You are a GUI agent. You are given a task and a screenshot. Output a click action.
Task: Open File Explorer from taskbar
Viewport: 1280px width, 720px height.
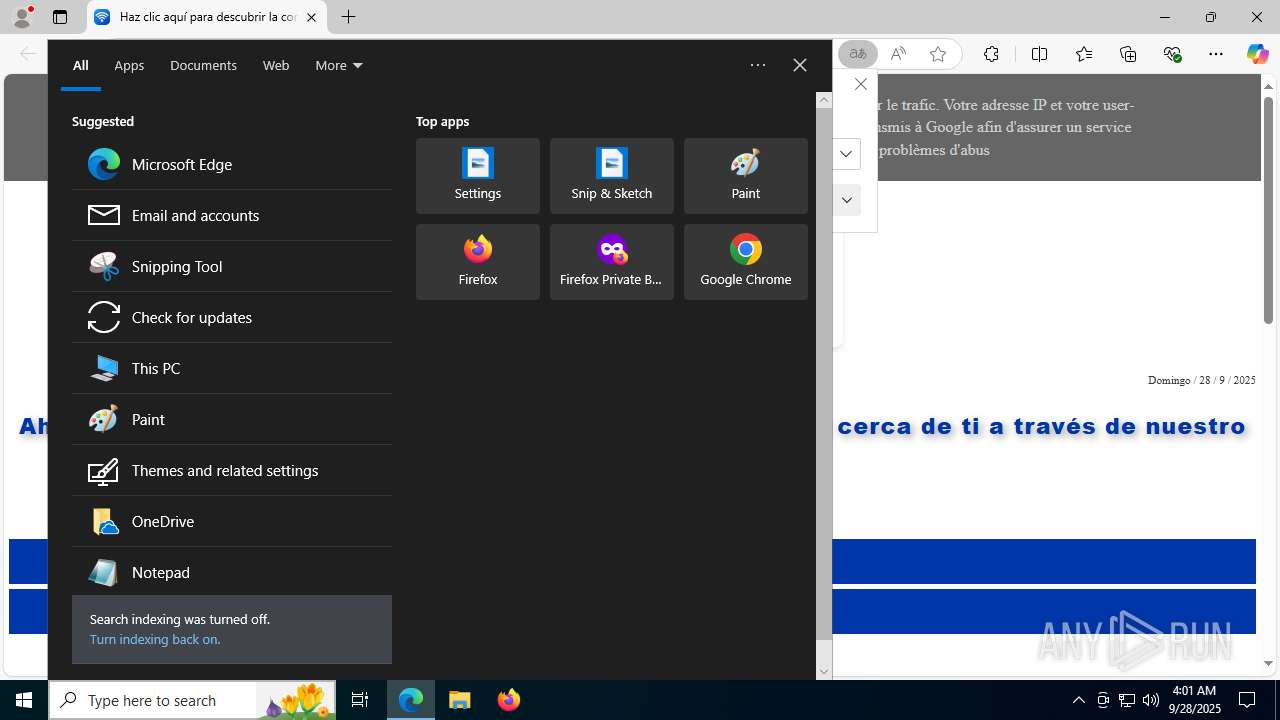[460, 700]
